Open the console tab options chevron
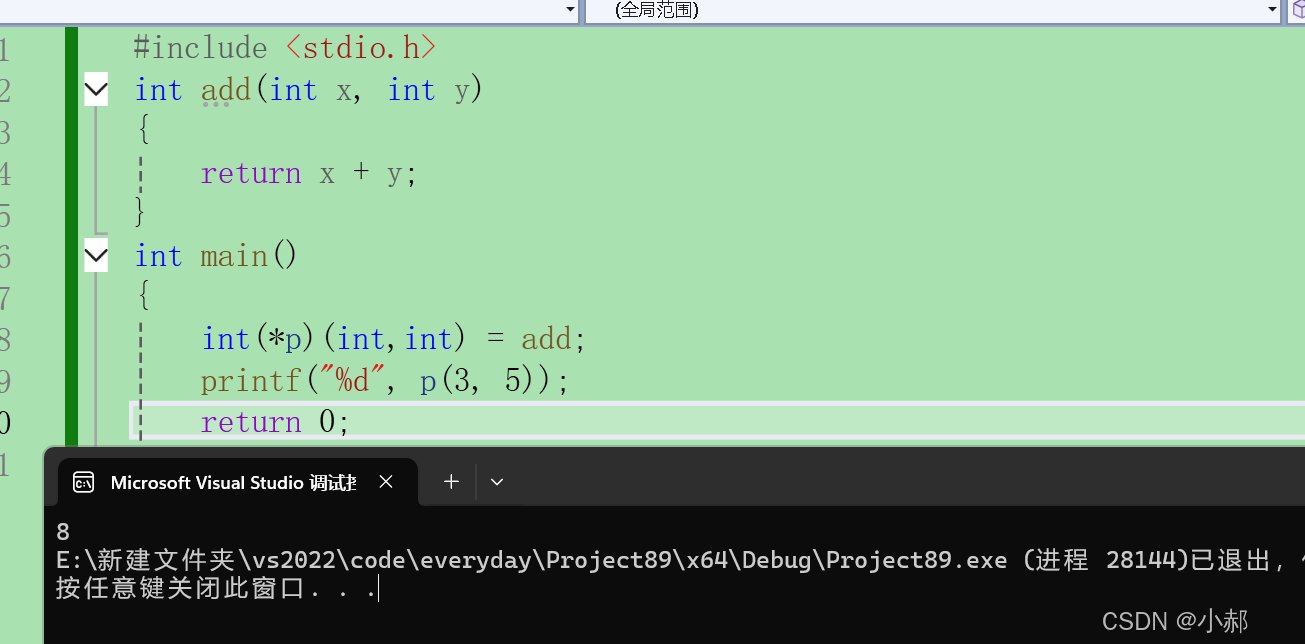The height and width of the screenshot is (644, 1305). pos(497,482)
